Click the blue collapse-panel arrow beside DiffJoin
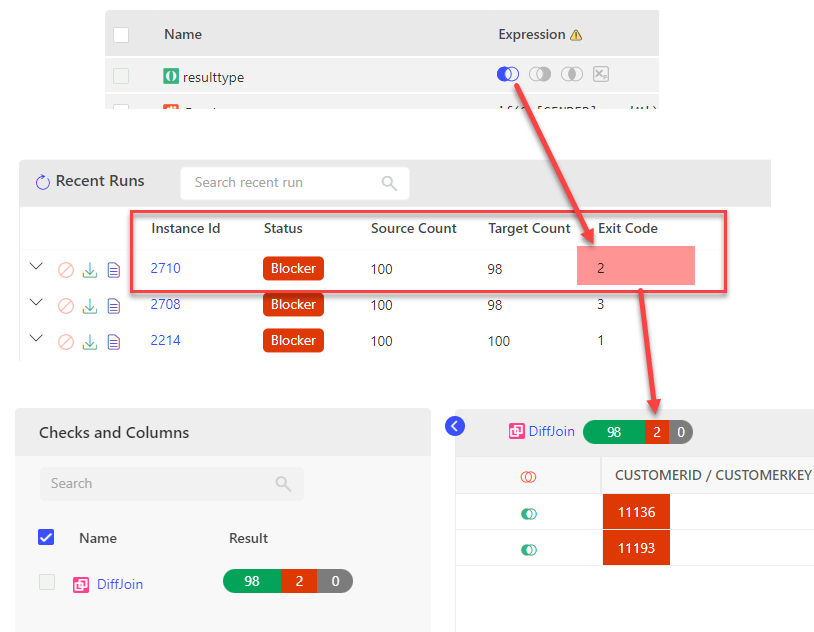Viewport: 814px width, 632px height. point(455,426)
